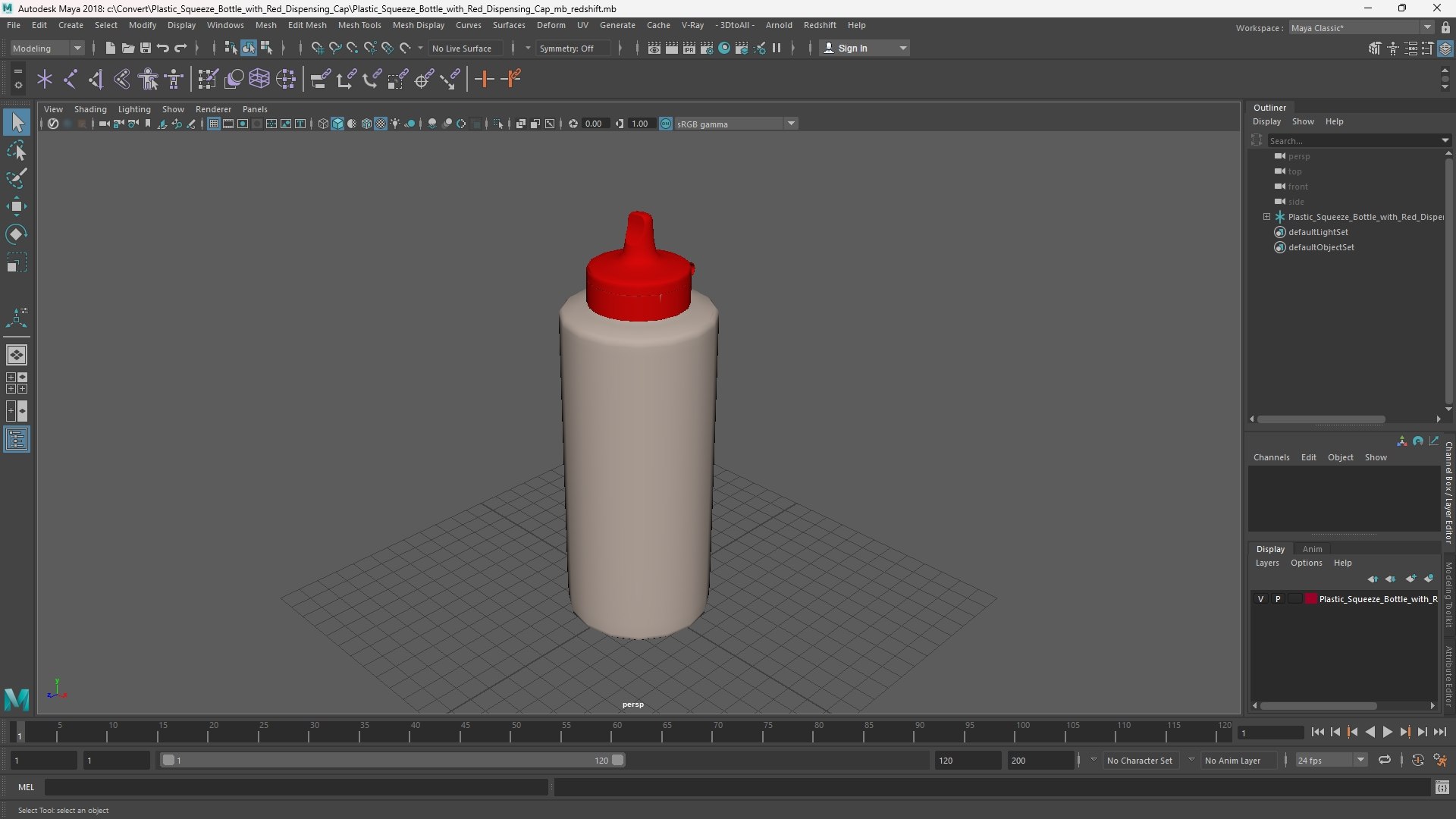The width and height of the screenshot is (1456, 819).
Task: Click the Save Scene disk icon
Action: (x=145, y=48)
